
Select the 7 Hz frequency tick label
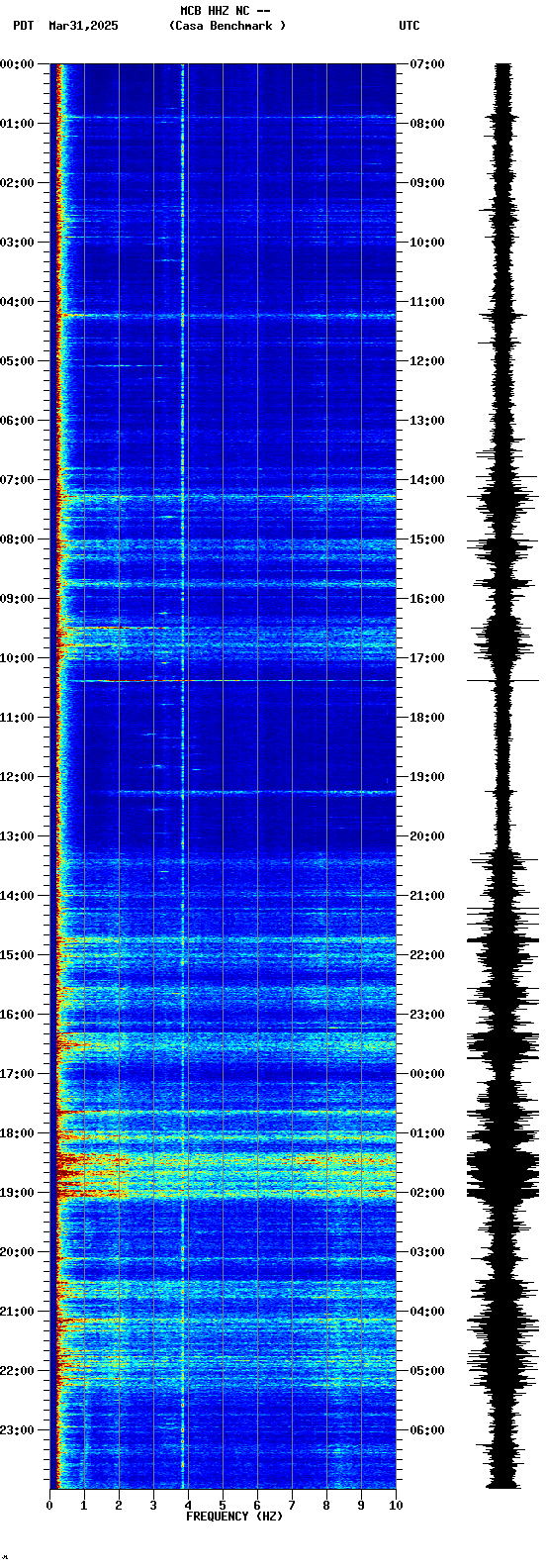click(x=292, y=1506)
